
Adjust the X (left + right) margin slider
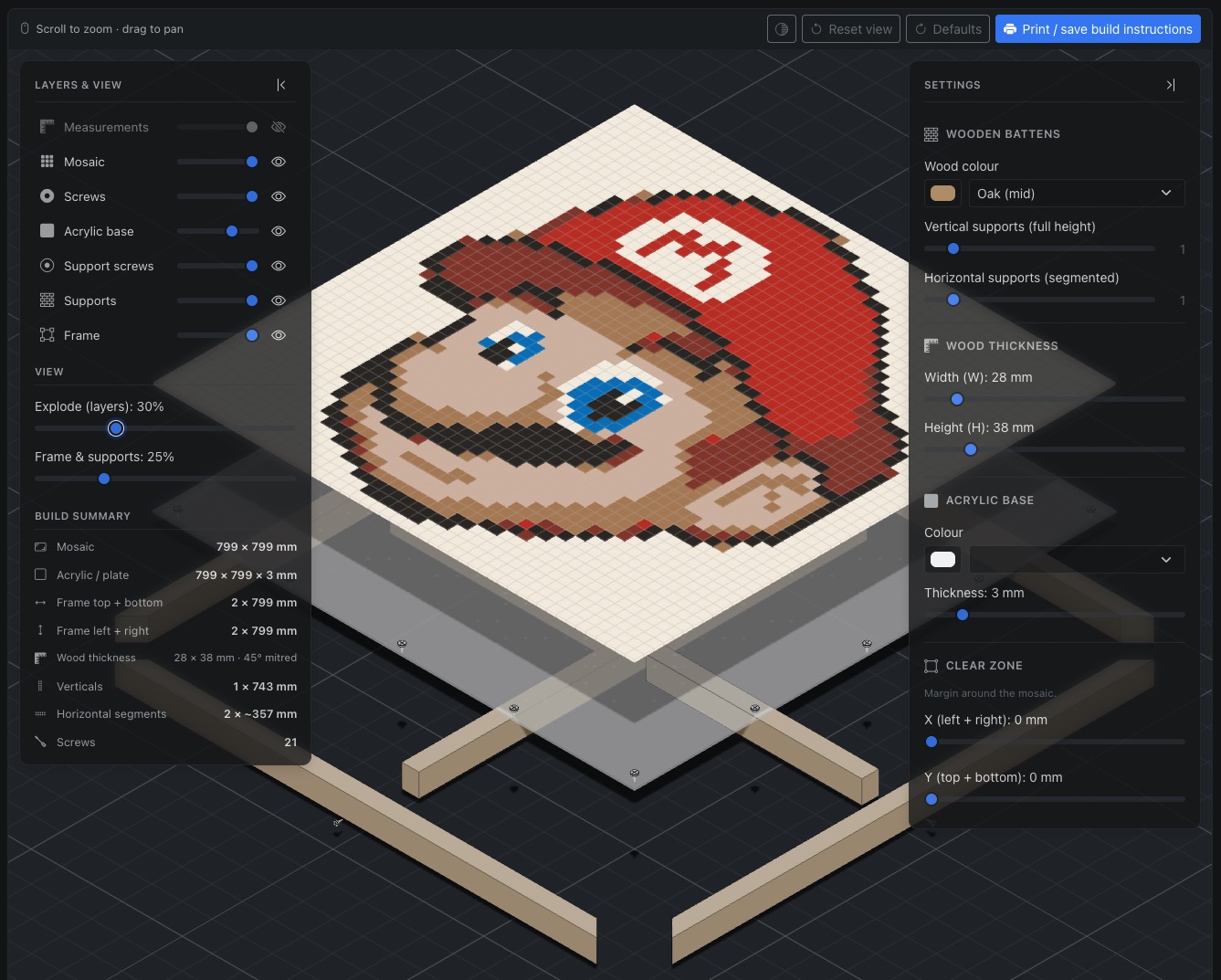point(1055,742)
